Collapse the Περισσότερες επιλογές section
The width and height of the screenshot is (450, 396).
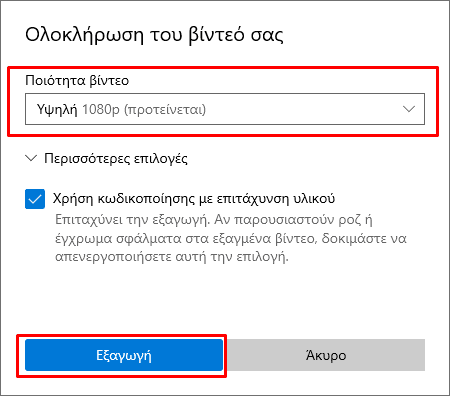pyautogui.click(x=106, y=158)
